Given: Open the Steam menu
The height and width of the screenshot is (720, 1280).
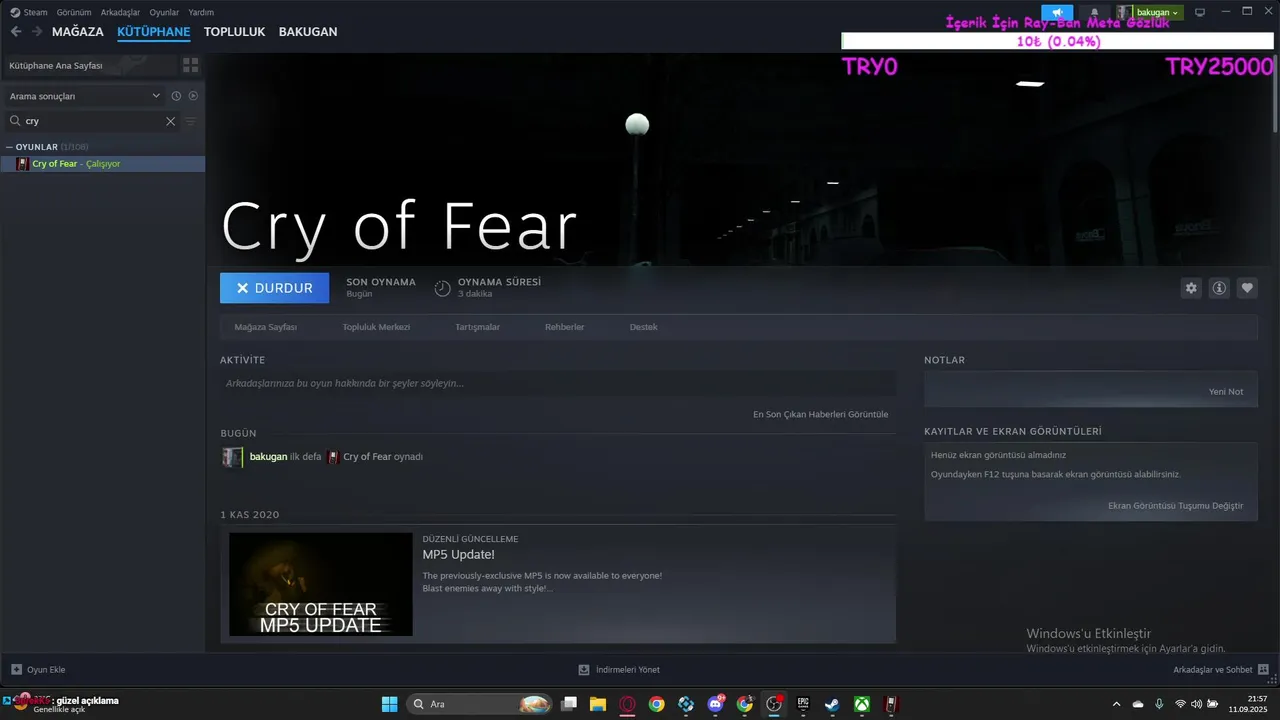Looking at the screenshot, I should (x=29, y=12).
